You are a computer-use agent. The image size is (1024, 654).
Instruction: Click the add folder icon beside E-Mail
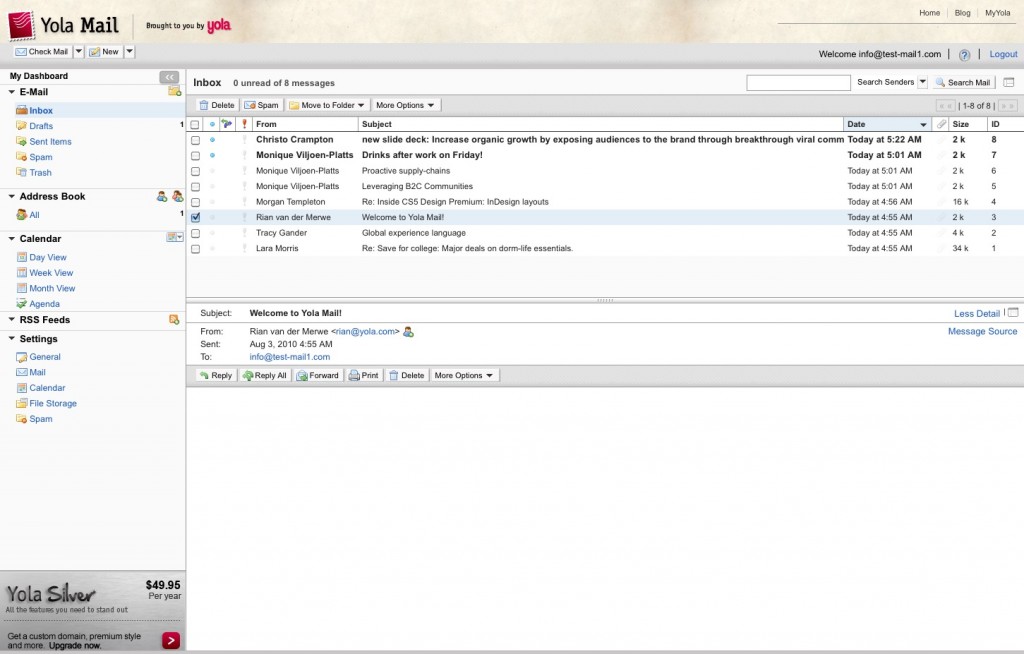175,92
